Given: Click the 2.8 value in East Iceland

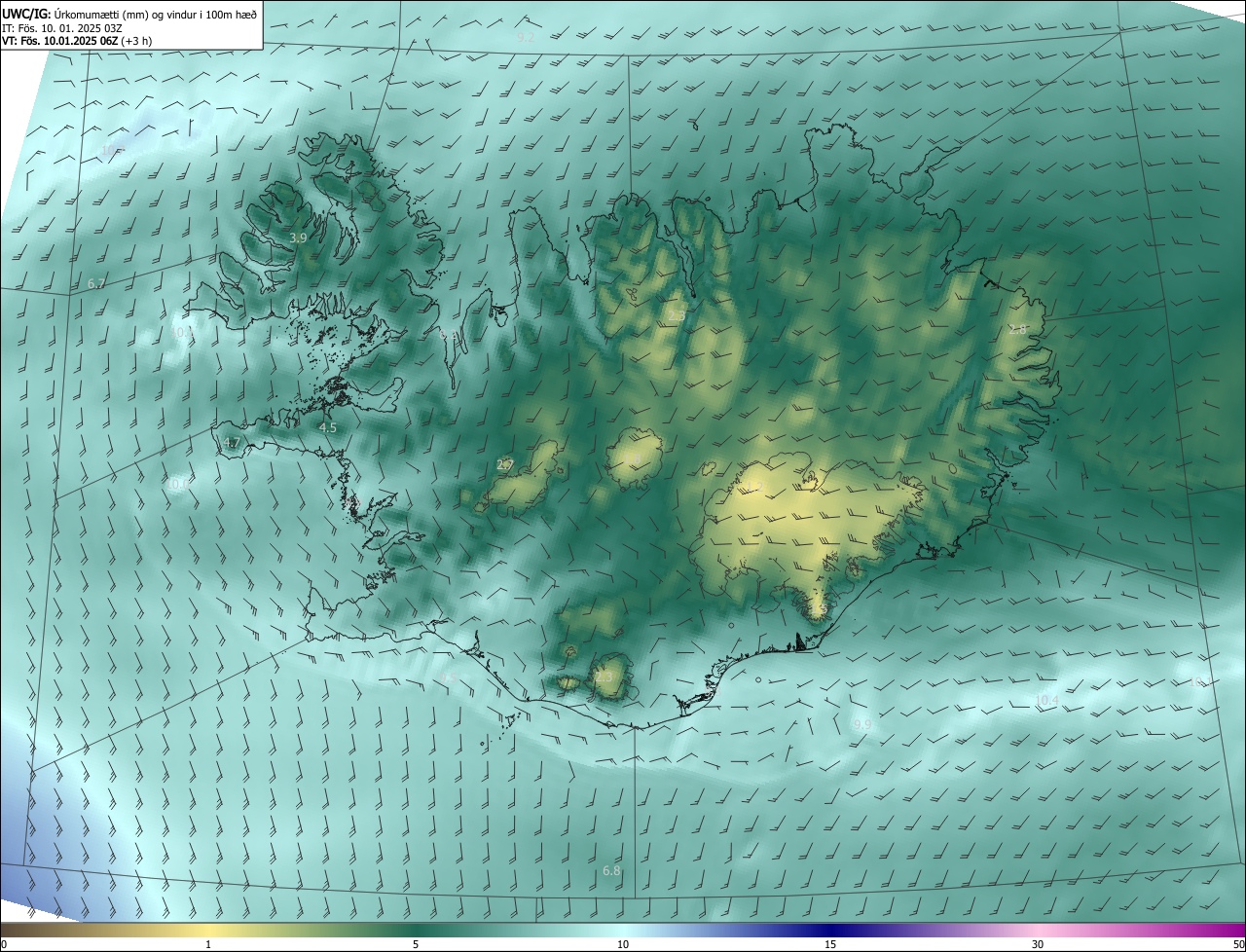Looking at the screenshot, I should coord(1018,330).
